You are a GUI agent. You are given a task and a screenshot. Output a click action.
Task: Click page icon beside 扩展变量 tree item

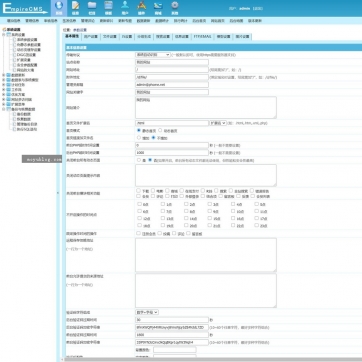[14, 60]
